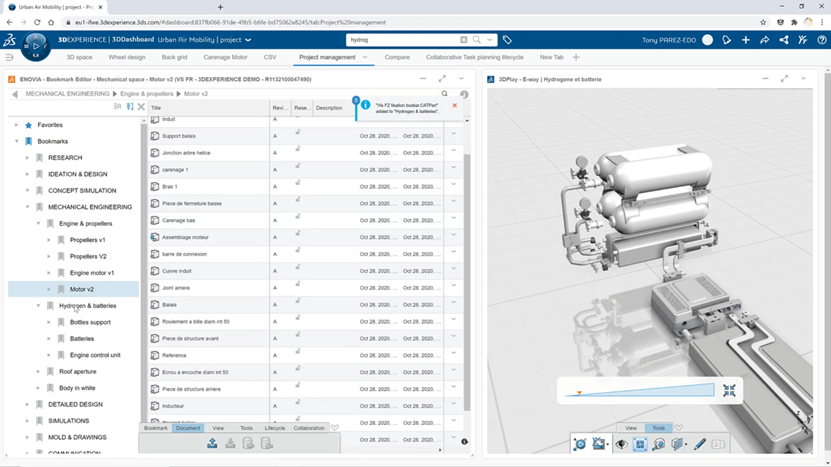
Task: Click the document list vertical scrollbar
Action: tap(467, 282)
